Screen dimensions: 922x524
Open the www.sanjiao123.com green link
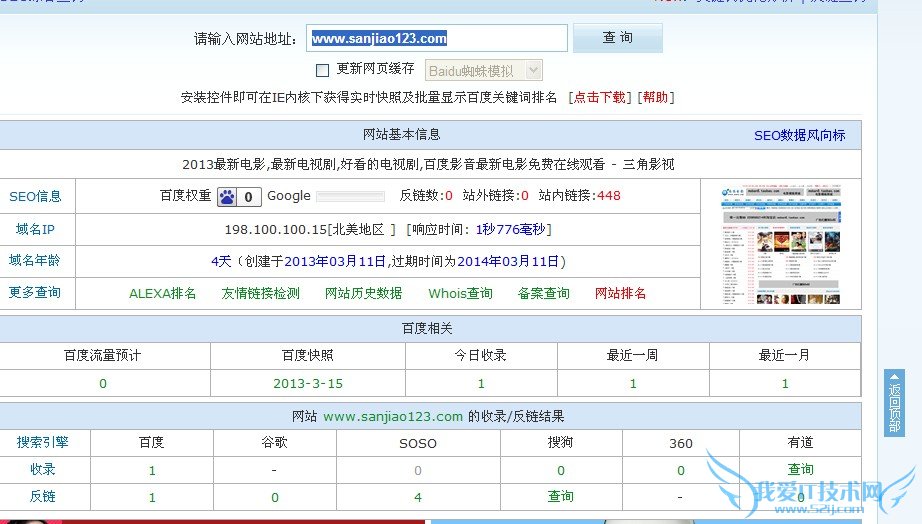393,417
